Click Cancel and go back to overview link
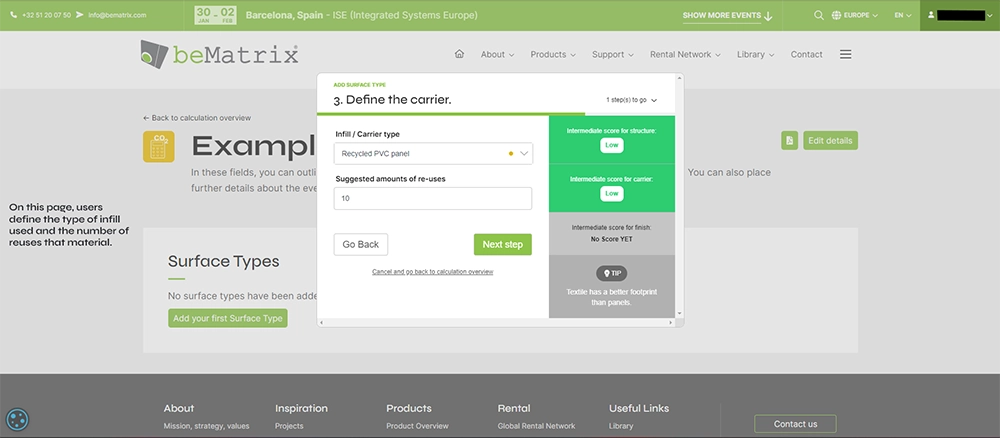Screen dimensions: 1000x438 432,272
